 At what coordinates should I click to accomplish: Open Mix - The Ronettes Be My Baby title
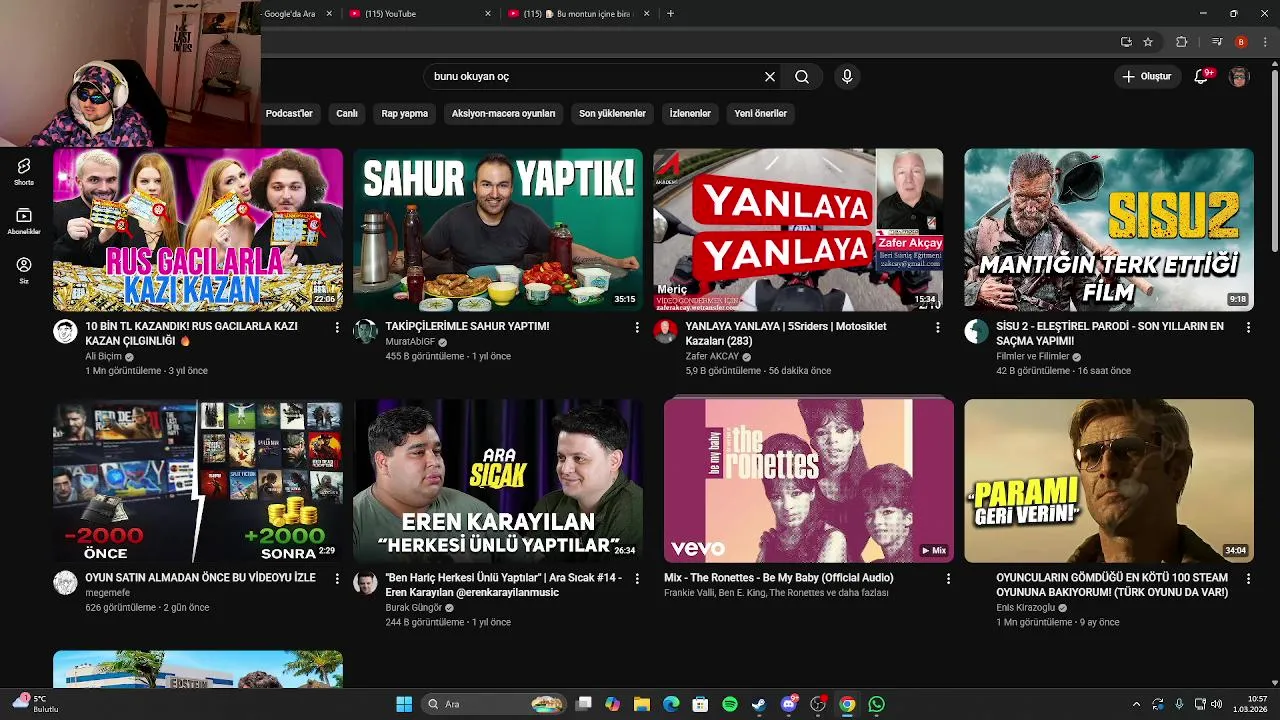click(x=779, y=578)
